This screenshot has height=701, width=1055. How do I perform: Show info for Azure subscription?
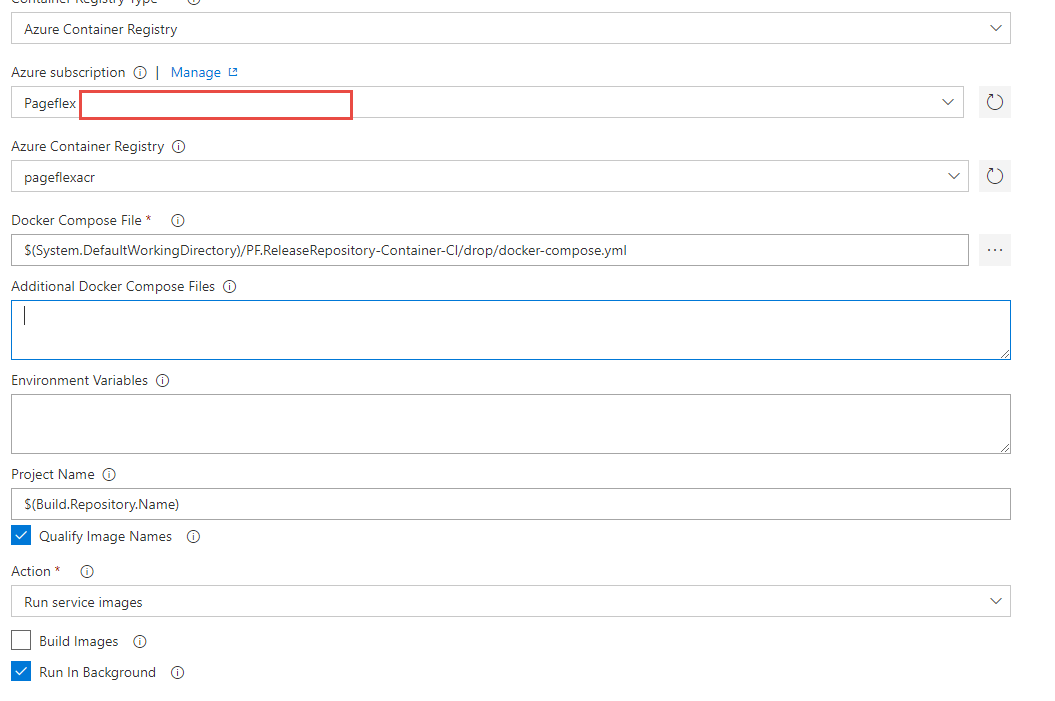pyautogui.click(x=140, y=73)
